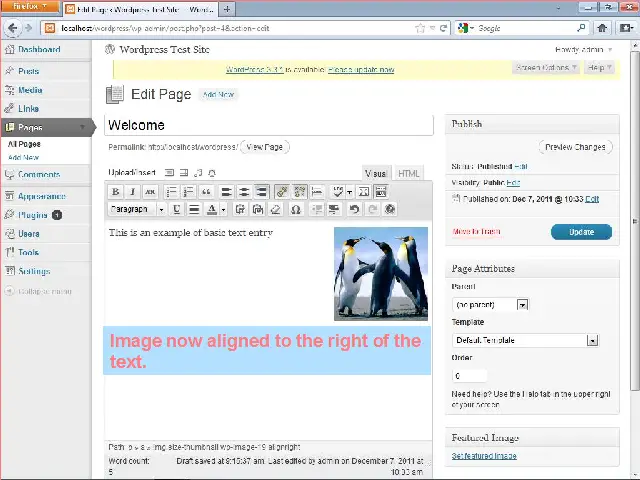The image size is (640, 480).
Task: Indent the current paragraph
Action: (x=334, y=209)
